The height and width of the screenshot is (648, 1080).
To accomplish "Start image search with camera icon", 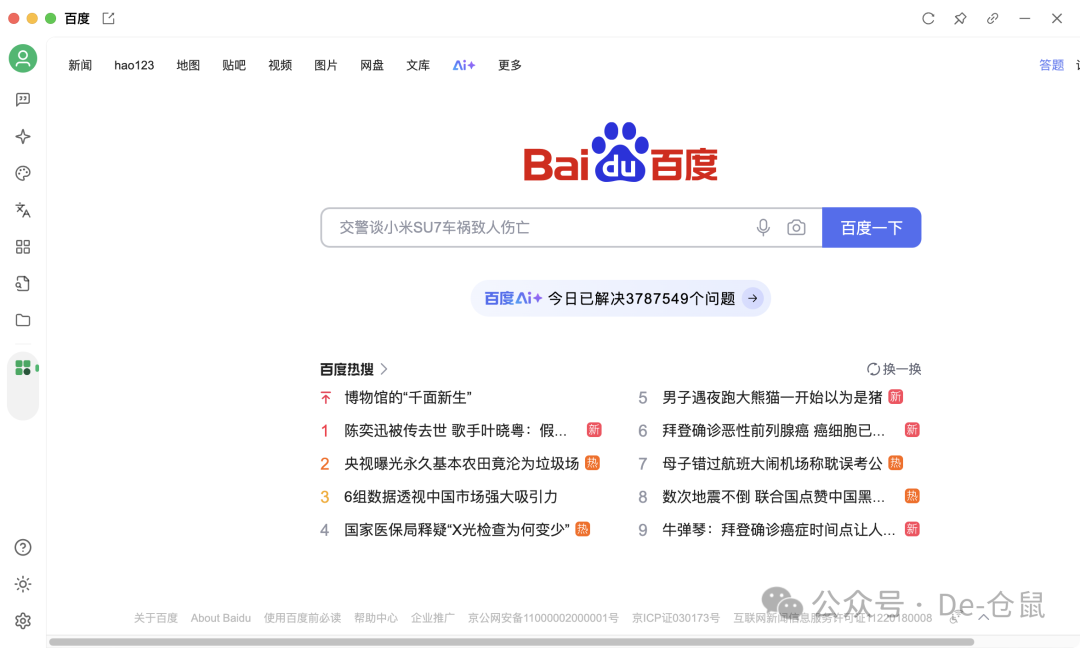I will pos(796,227).
